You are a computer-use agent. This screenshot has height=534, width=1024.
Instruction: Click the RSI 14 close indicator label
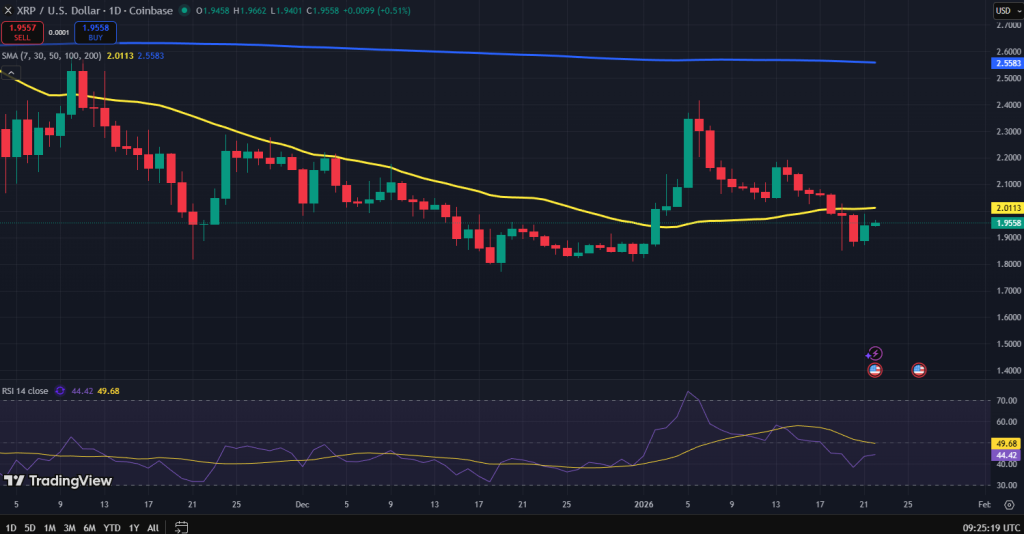tap(25, 391)
